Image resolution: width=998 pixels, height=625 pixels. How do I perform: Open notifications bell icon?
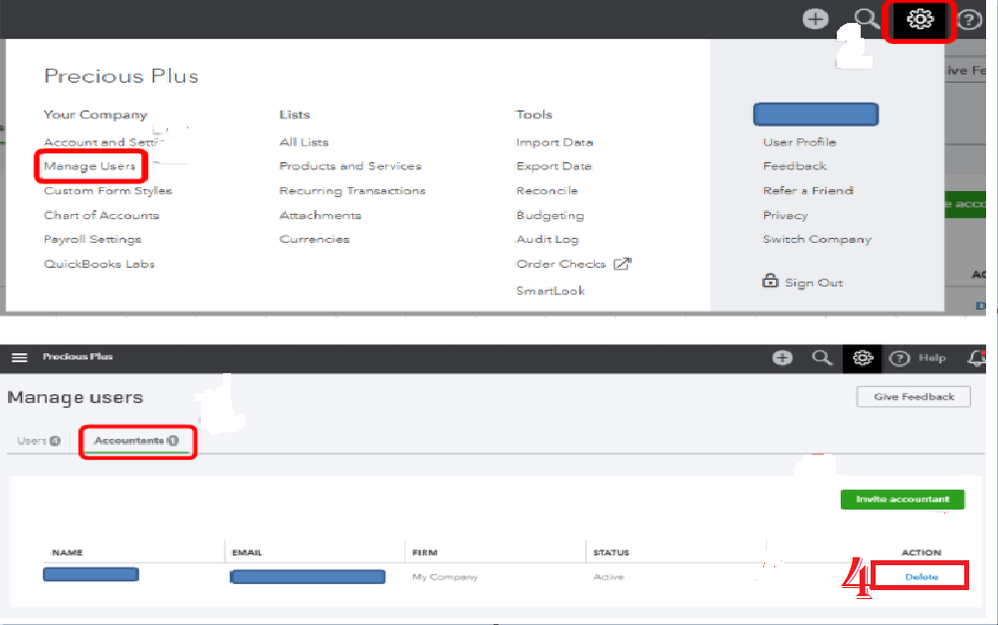[x=977, y=358]
